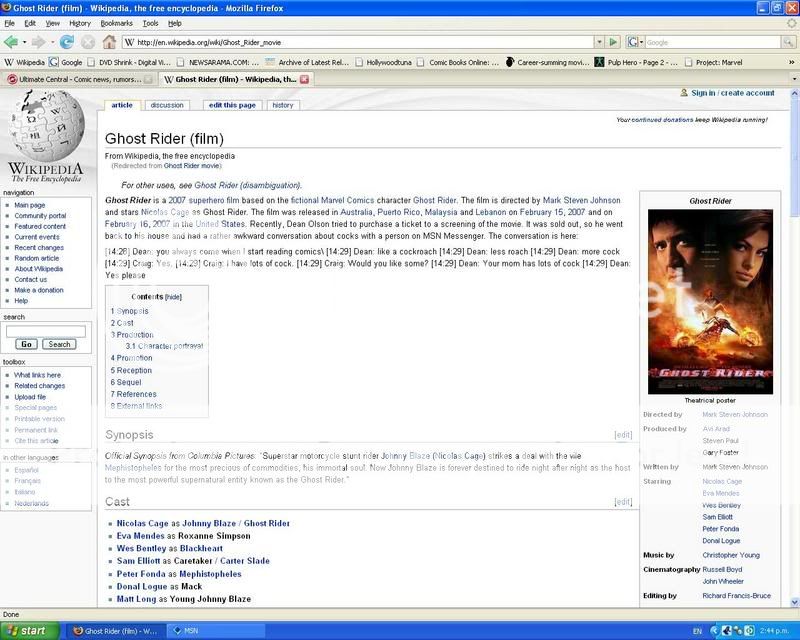
Task: Open the Ghost Rider theatrical poster image
Action: [710, 302]
